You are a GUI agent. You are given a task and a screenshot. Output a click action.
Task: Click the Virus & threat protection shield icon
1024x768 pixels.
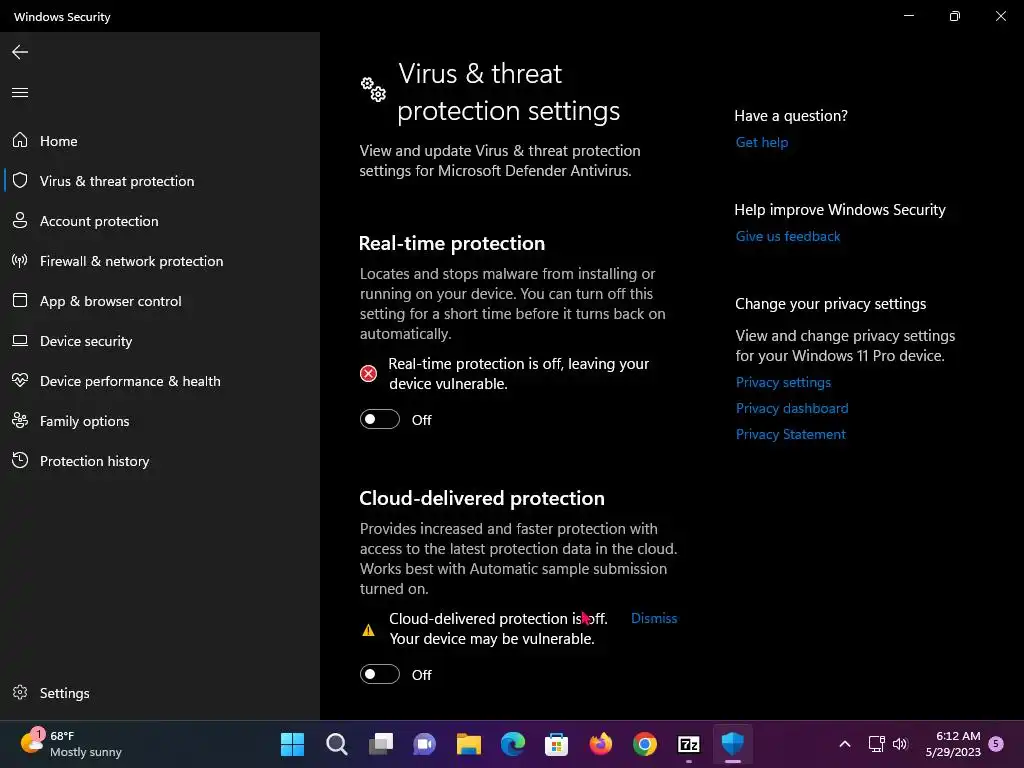tap(20, 180)
